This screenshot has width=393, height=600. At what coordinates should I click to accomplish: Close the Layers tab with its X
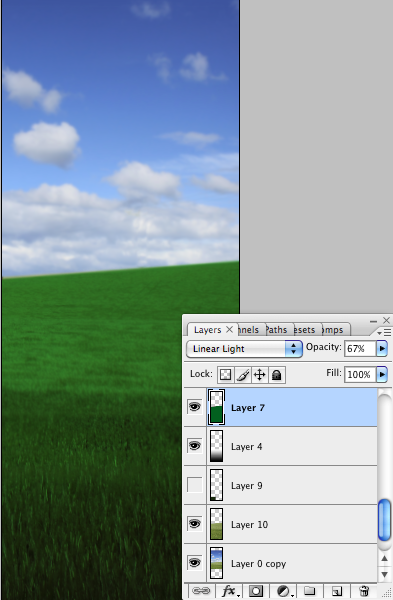[229, 329]
